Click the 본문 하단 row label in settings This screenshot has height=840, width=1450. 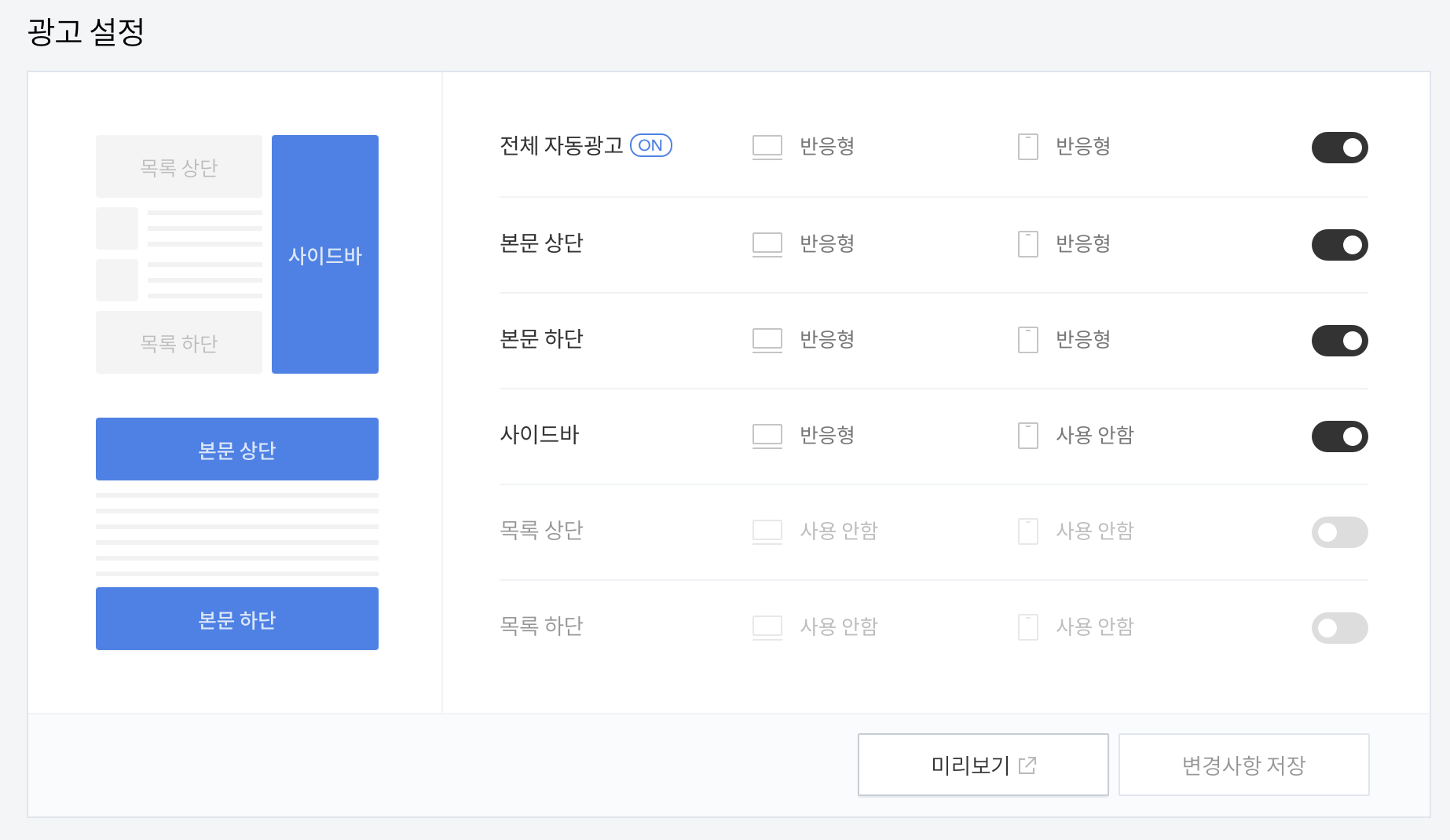541,339
